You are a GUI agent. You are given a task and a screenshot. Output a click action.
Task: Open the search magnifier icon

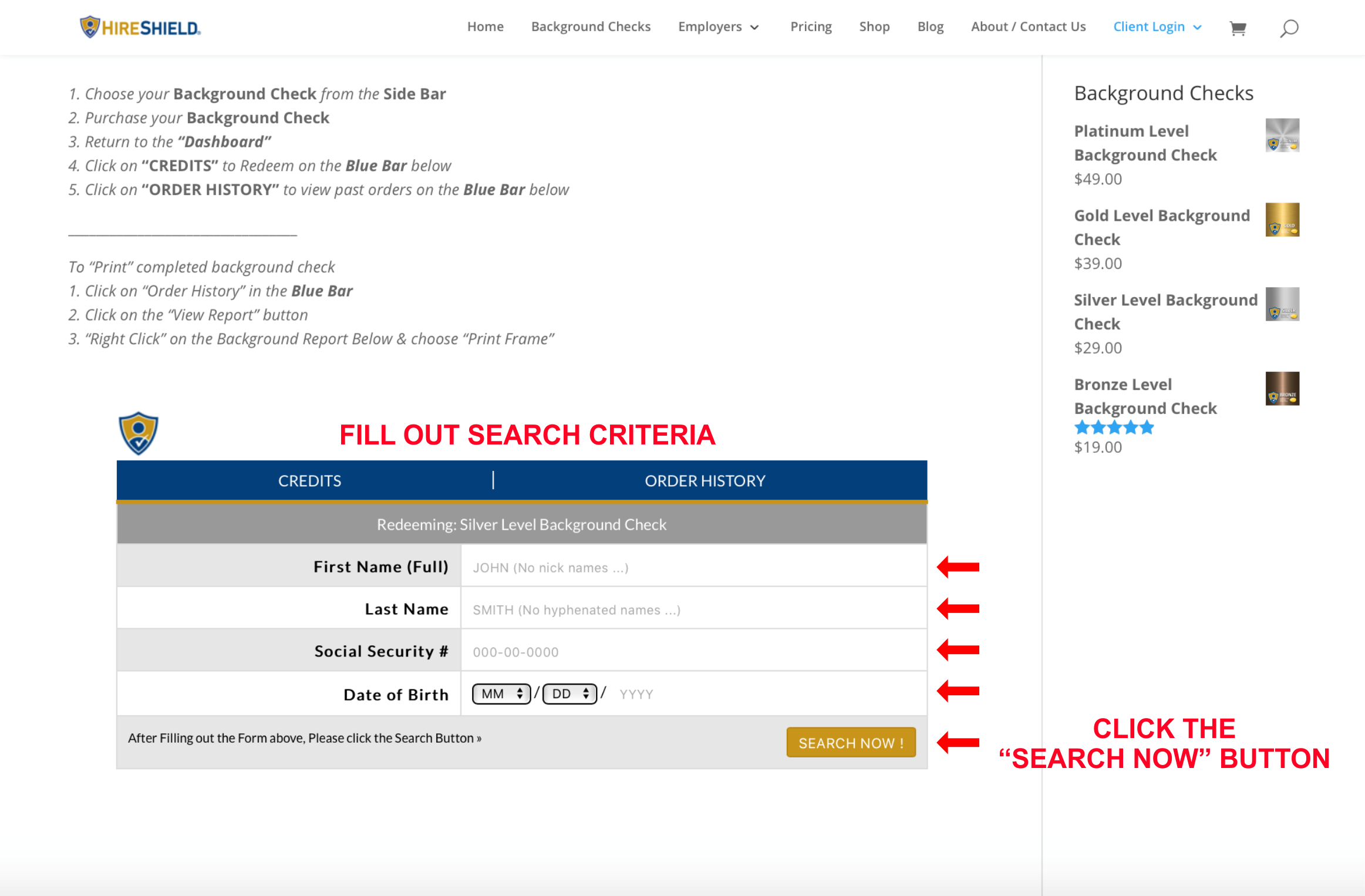(1289, 28)
